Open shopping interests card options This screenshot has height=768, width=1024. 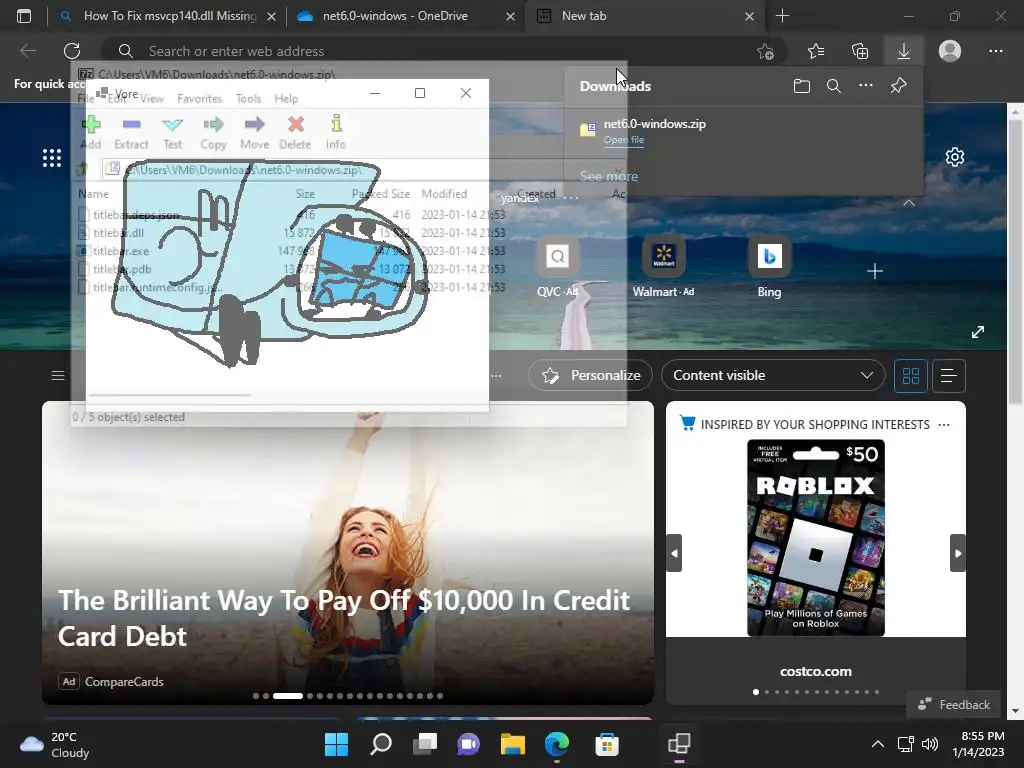(944, 424)
